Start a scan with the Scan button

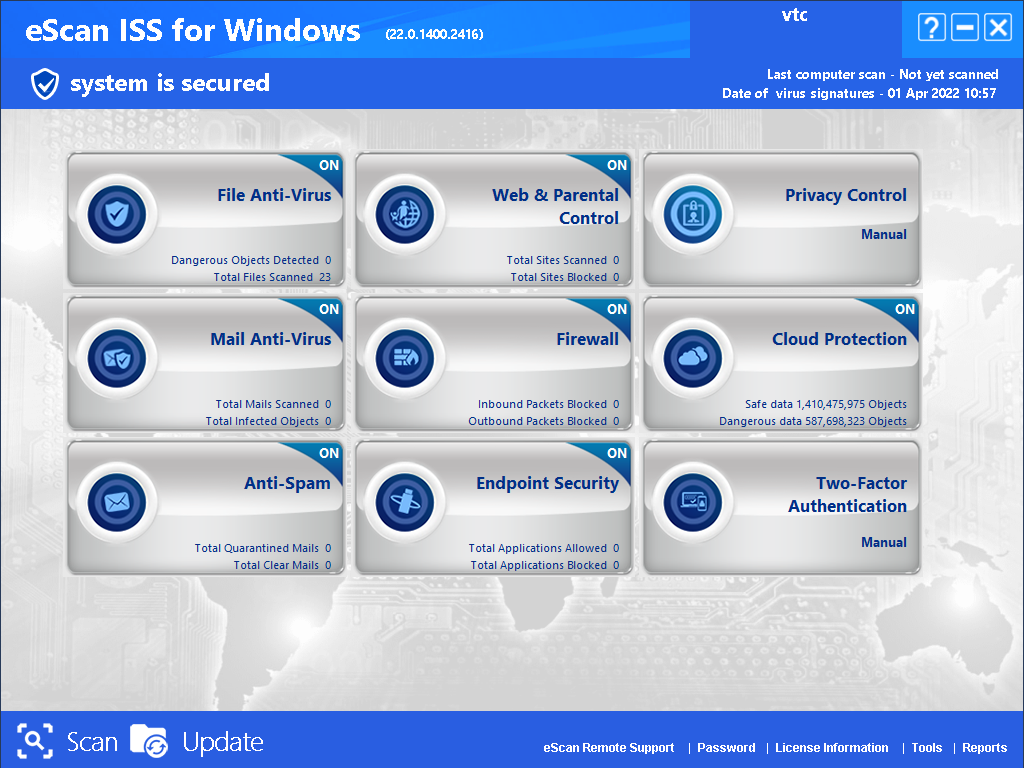click(x=68, y=742)
